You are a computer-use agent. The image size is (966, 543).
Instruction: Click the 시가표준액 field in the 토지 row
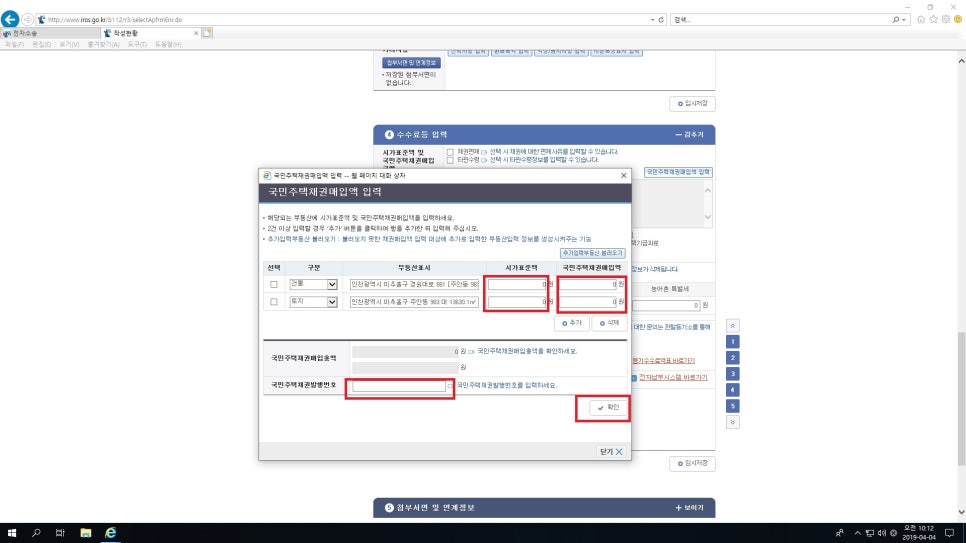tap(518, 301)
